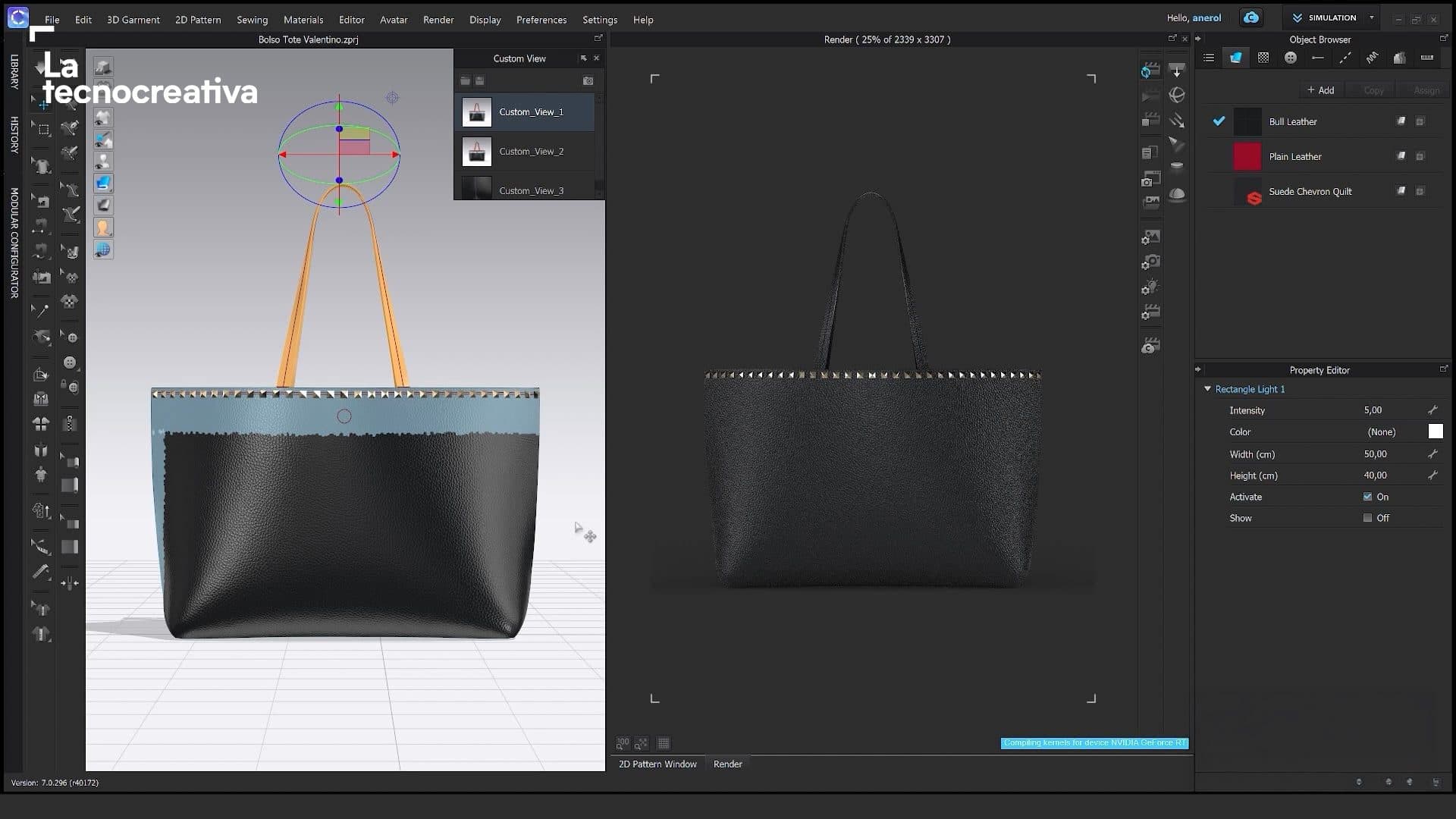Add a rectangle light with down-arrow icon
Screen dimensions: 1456x819
[1177, 71]
